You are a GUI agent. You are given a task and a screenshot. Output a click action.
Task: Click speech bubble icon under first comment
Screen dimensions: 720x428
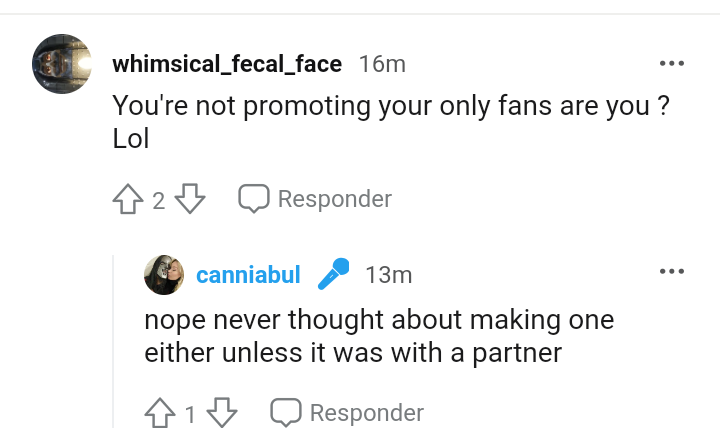254,199
